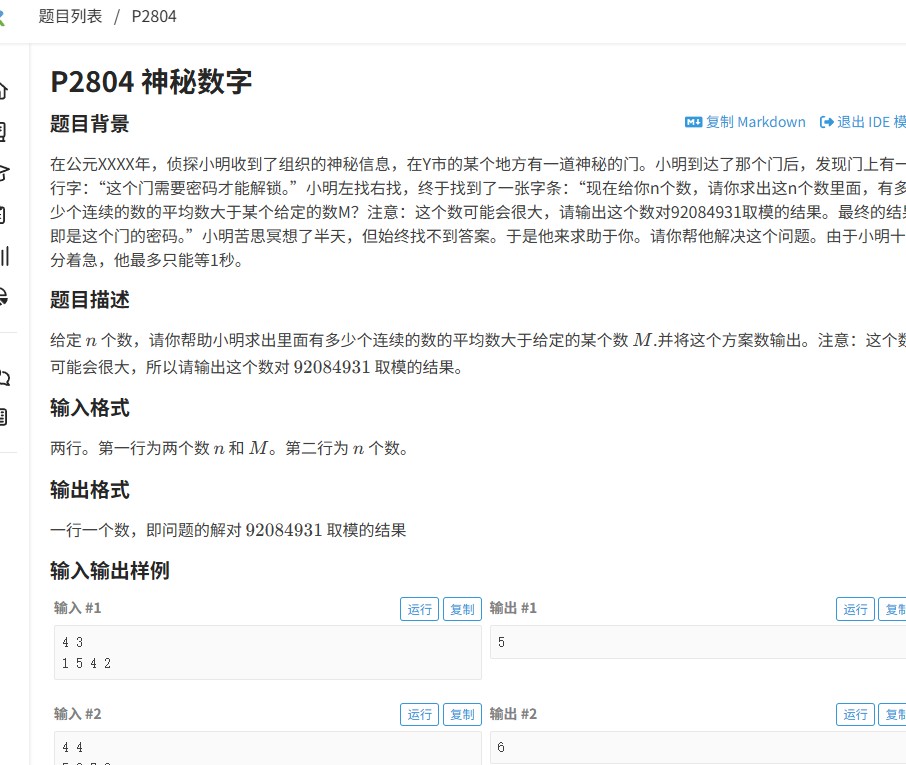Click the 题目描述 heading
Viewport: 906px width, 765px height.
90,300
